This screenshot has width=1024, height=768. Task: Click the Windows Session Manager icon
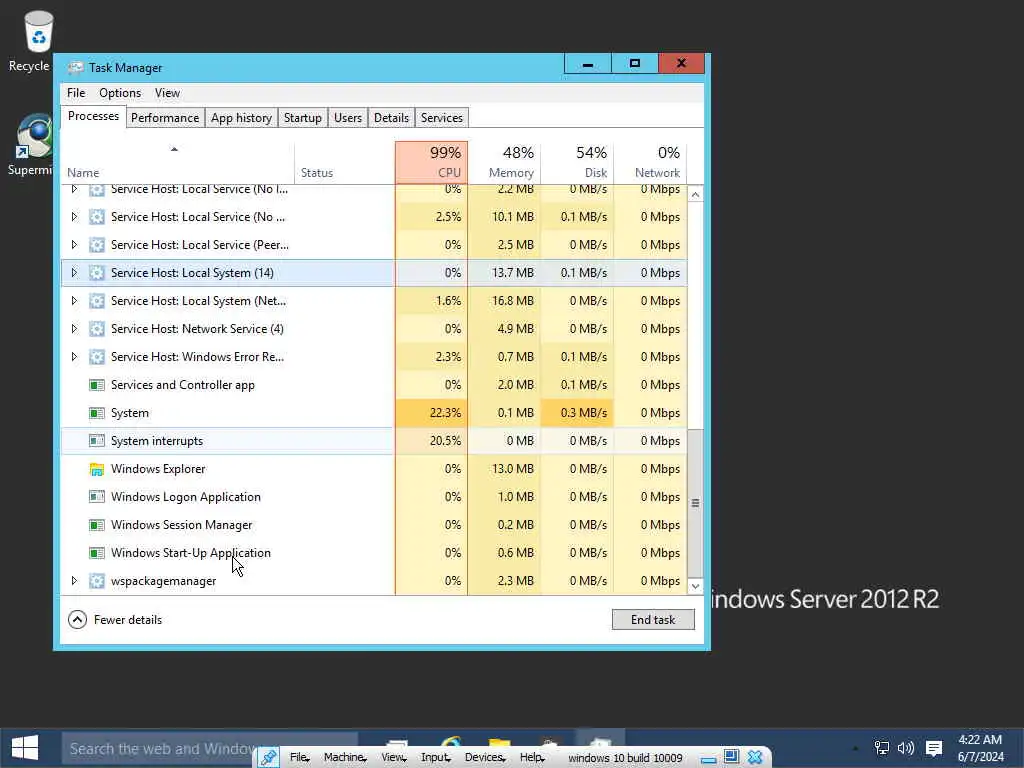coord(97,525)
